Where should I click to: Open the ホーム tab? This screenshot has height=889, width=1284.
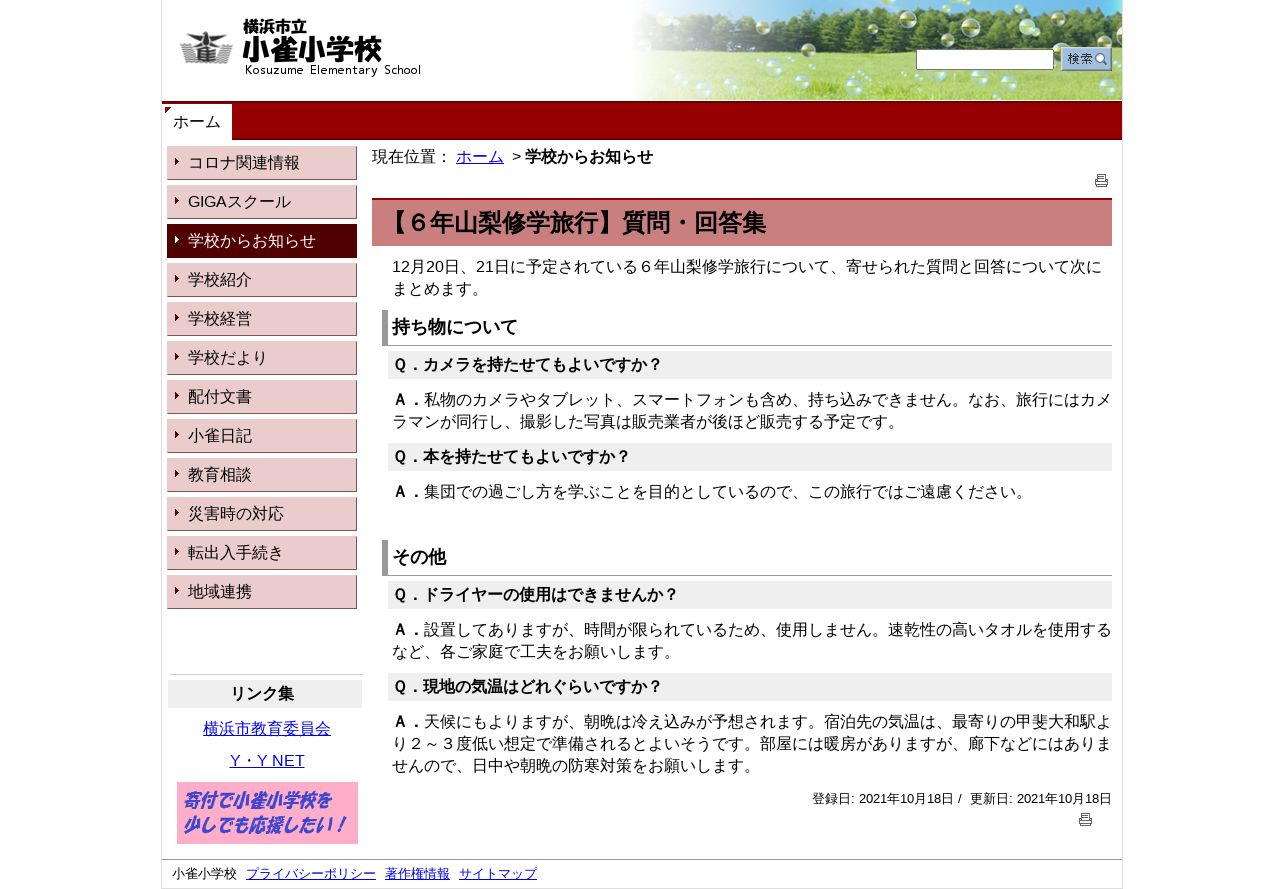[x=197, y=122]
